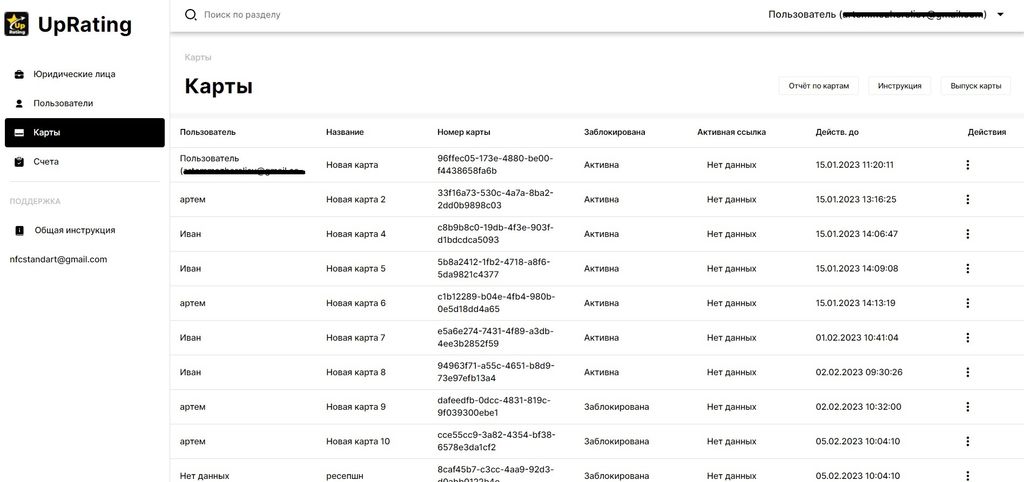Select Карты in the sidebar

(x=84, y=133)
